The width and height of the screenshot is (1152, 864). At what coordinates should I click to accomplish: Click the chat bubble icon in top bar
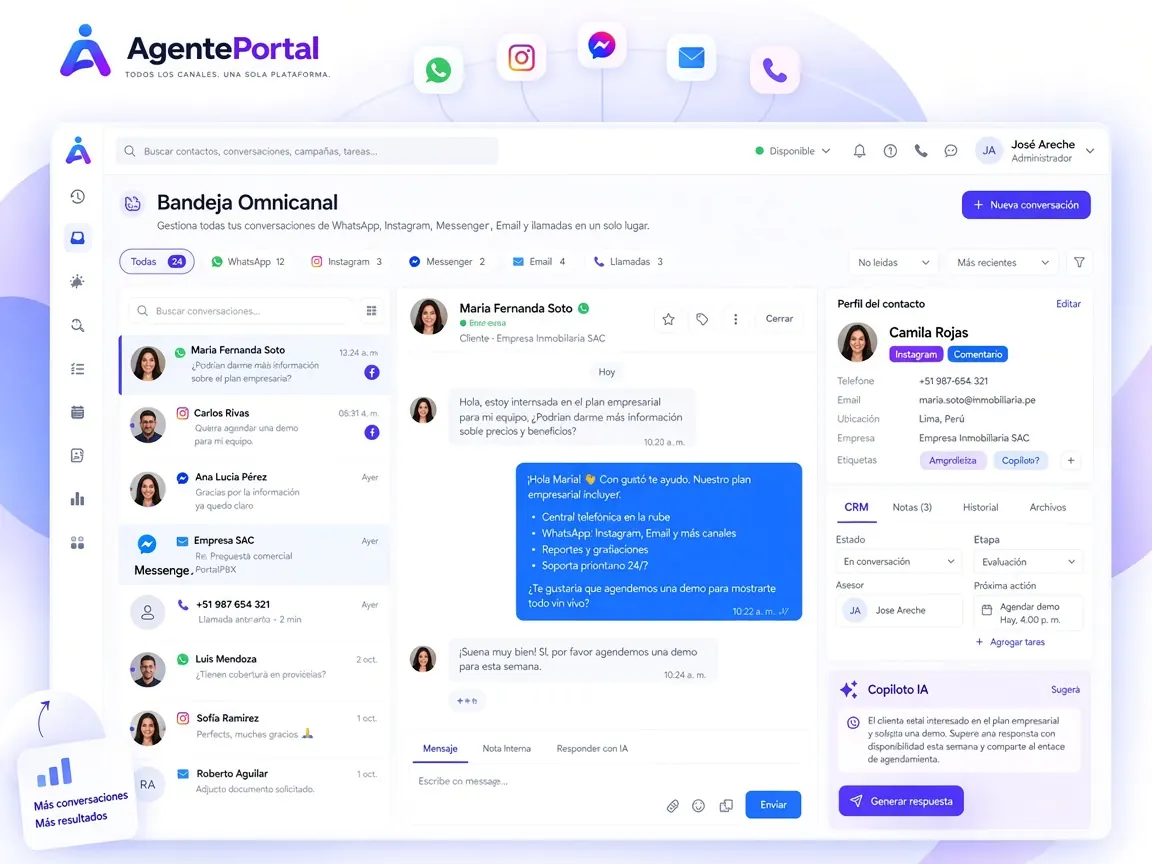(951, 151)
